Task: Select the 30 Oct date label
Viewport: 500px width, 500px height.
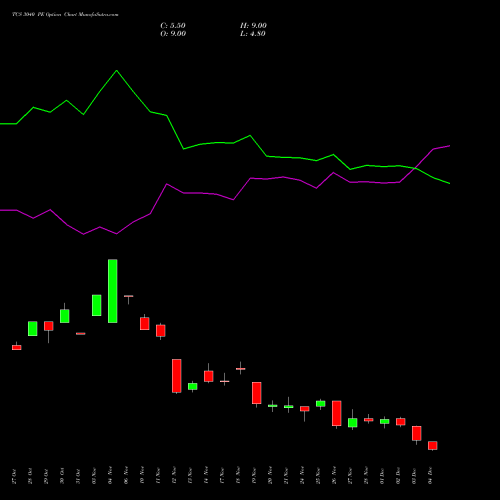Action: (62, 476)
